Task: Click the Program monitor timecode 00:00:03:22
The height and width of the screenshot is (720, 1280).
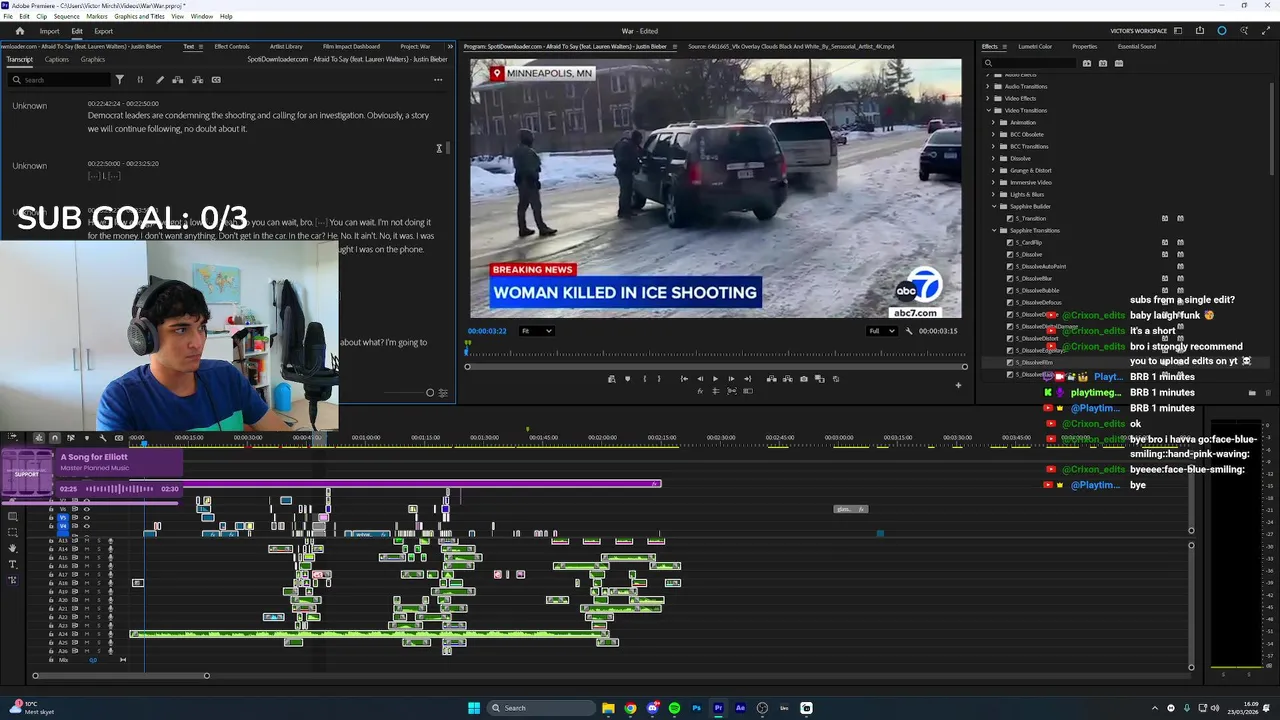Action: pyautogui.click(x=487, y=331)
